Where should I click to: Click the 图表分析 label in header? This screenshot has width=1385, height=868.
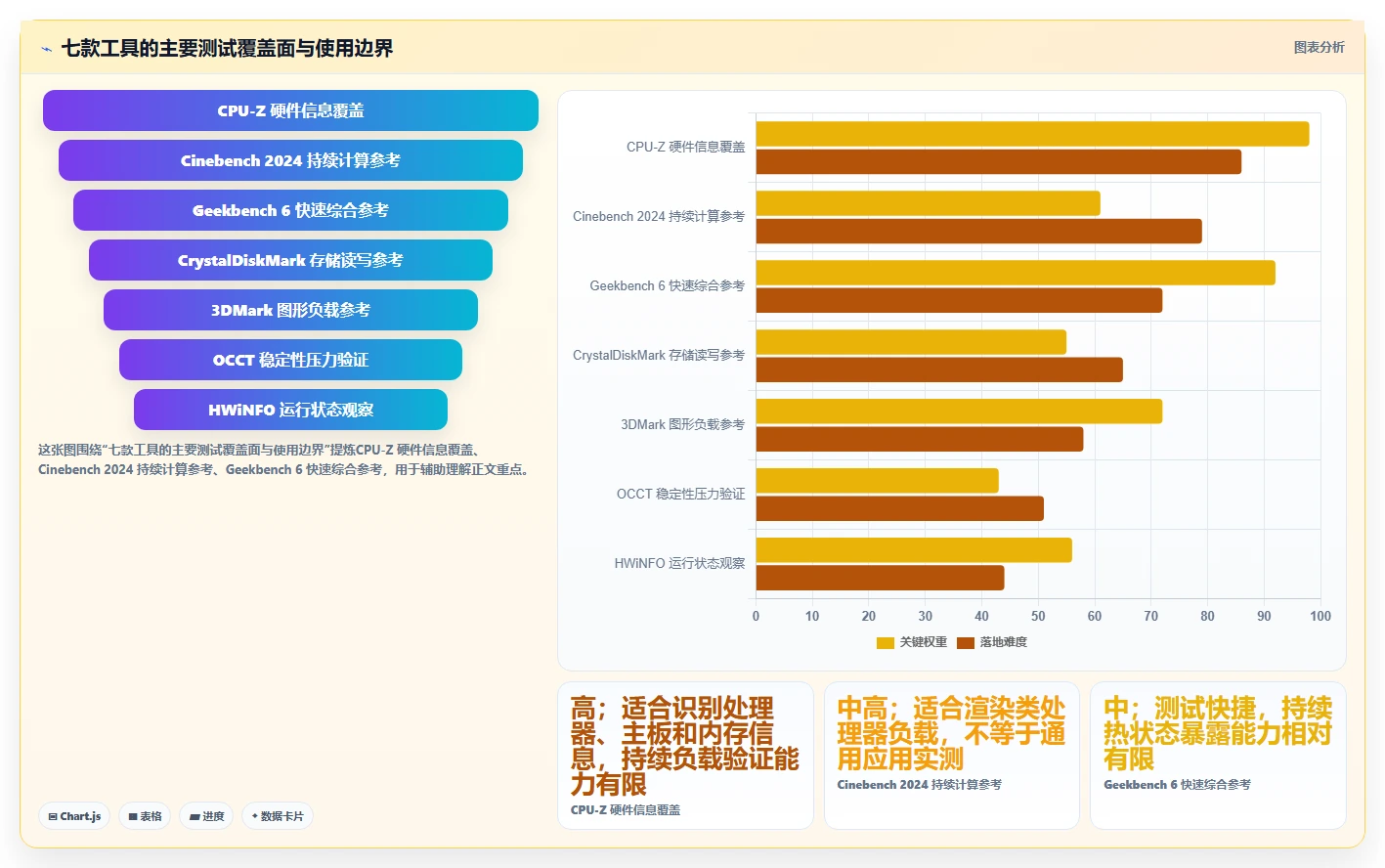(1319, 47)
